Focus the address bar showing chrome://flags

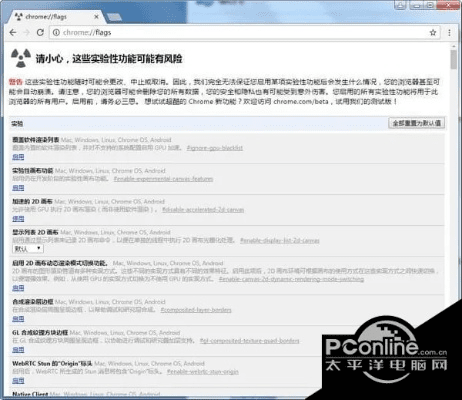(245, 32)
